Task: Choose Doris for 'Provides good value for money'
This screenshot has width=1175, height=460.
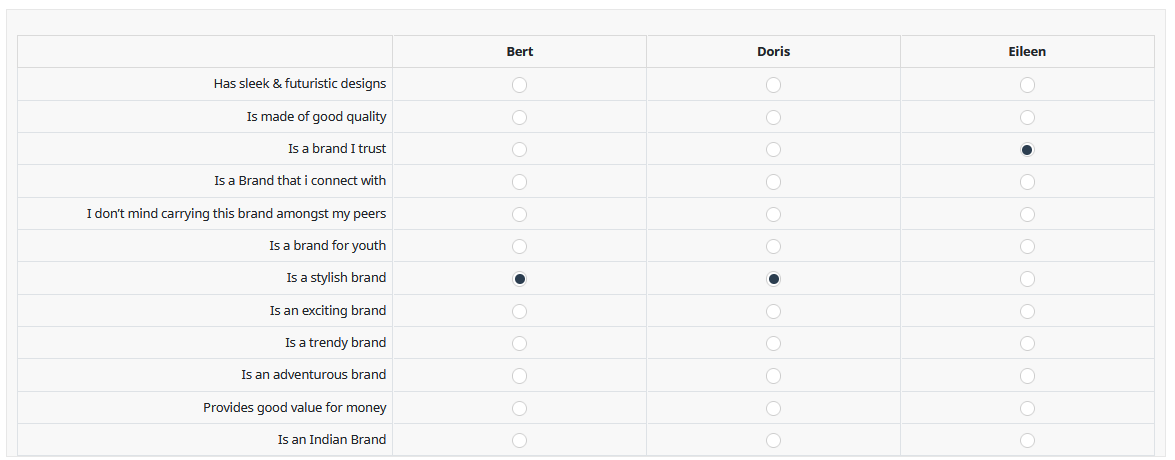Action: pos(773,408)
